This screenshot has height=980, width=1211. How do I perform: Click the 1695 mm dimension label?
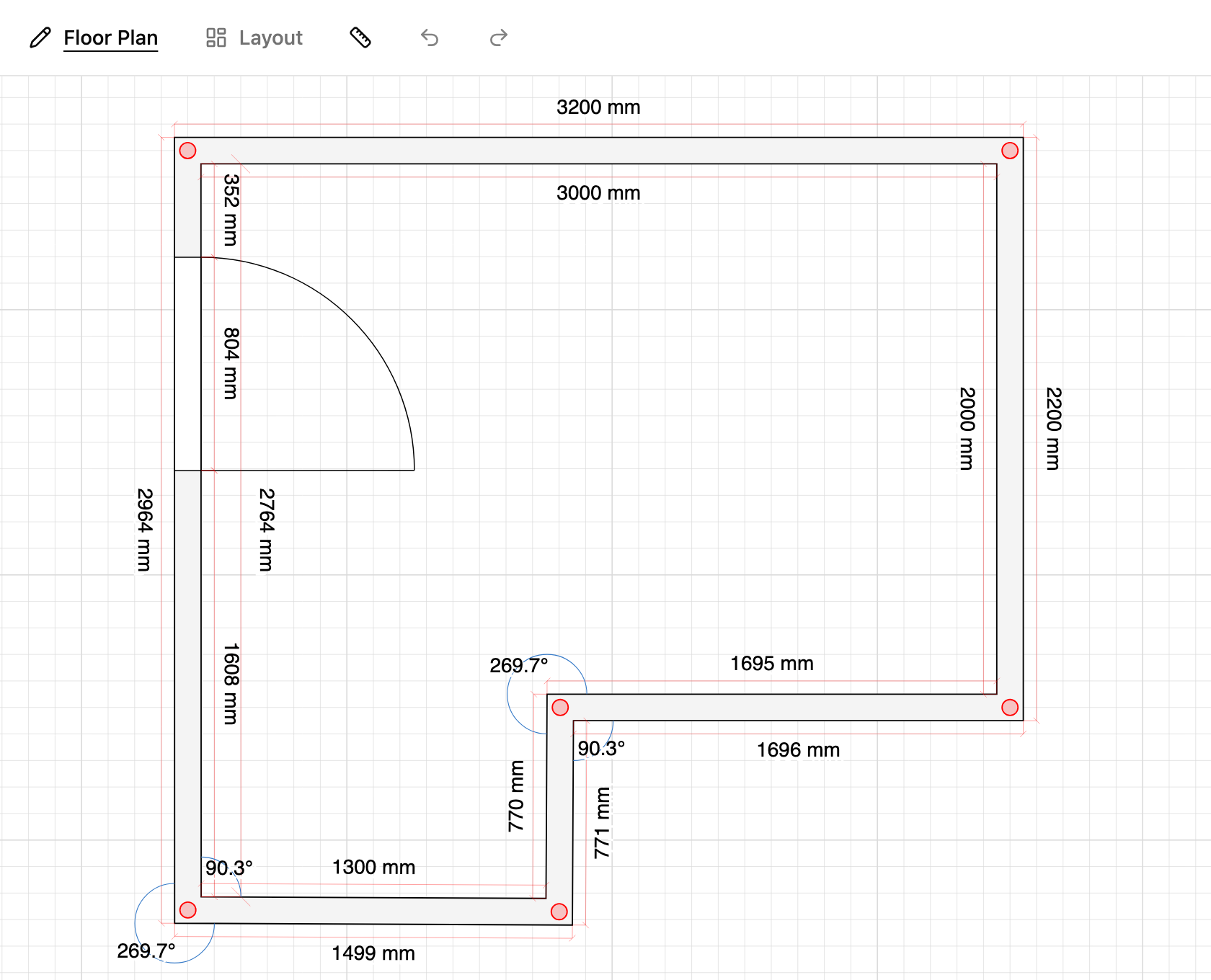(x=772, y=664)
